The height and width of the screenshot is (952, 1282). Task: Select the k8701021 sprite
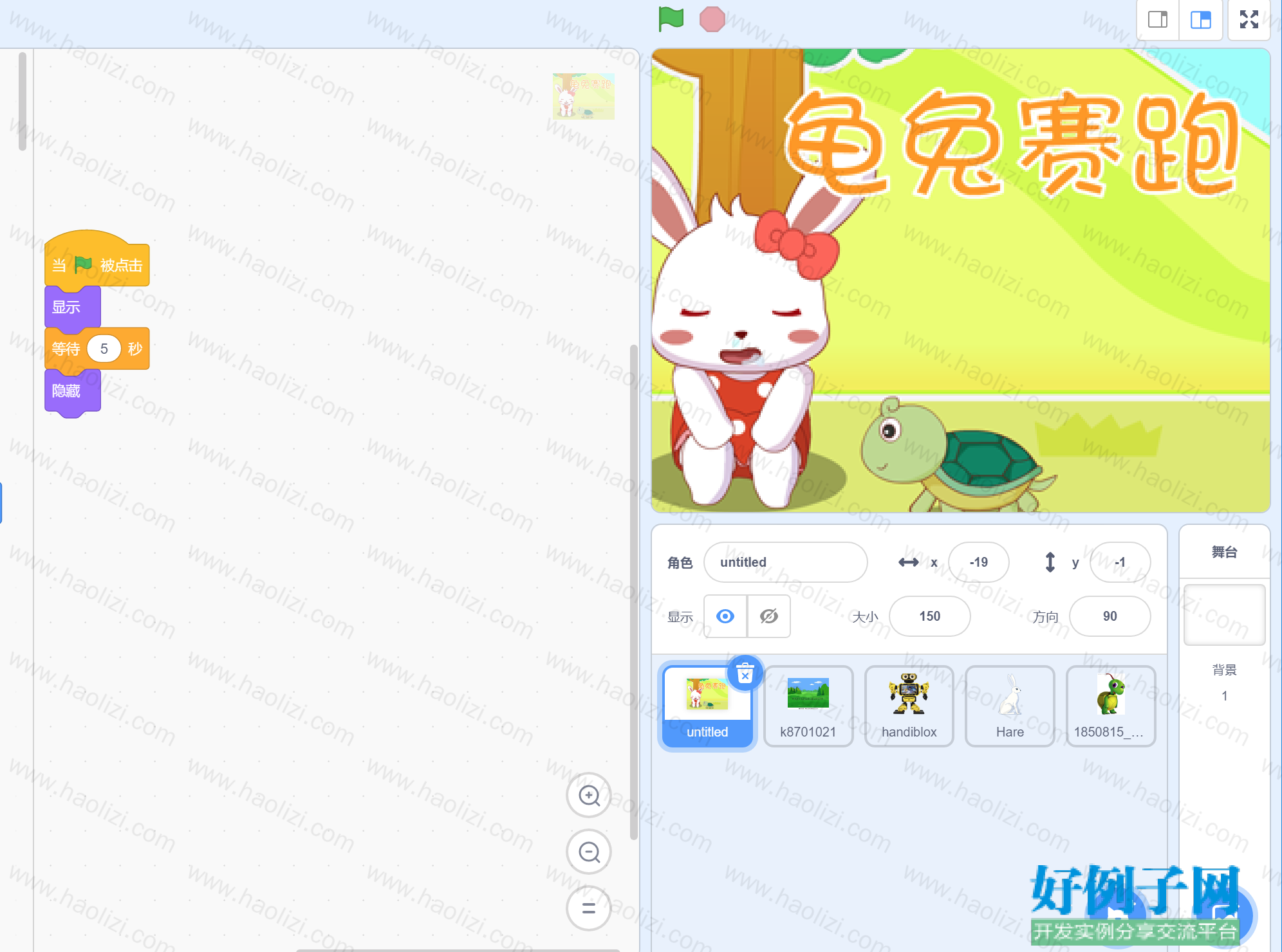click(x=808, y=706)
